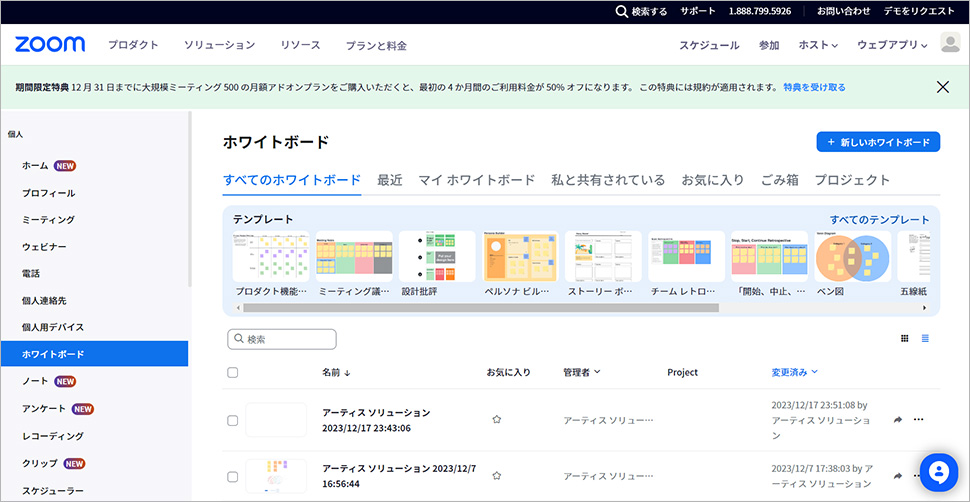
Task: Expand the ホスト dropdown
Action: point(818,45)
